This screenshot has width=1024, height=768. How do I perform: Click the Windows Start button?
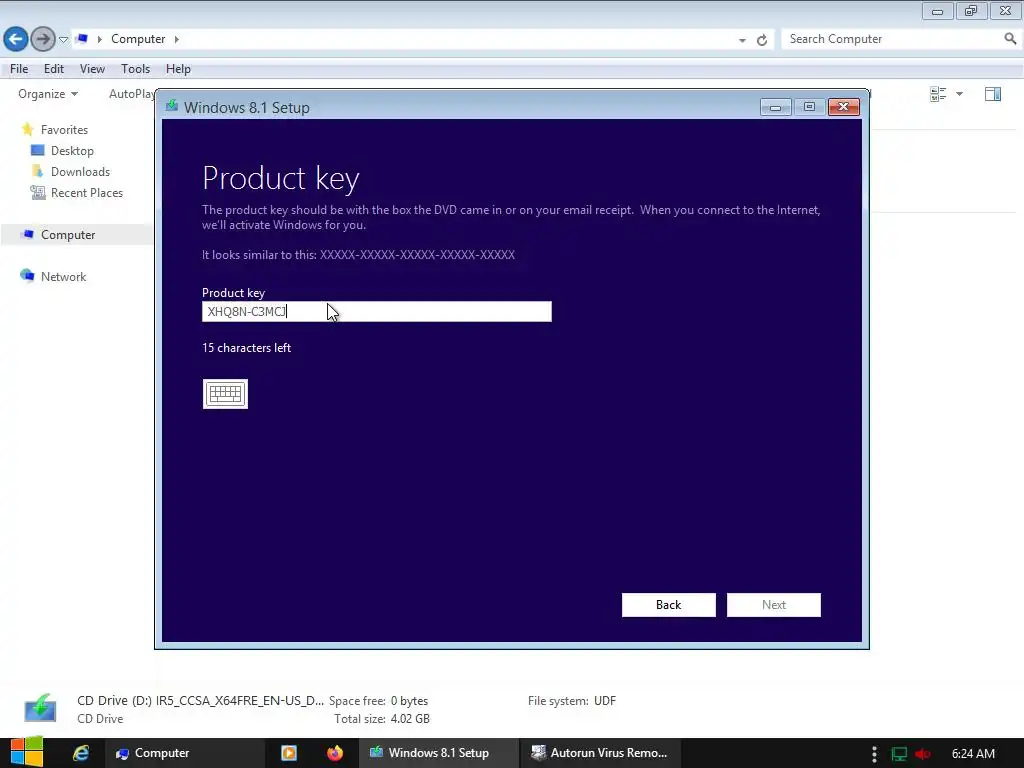coord(27,752)
